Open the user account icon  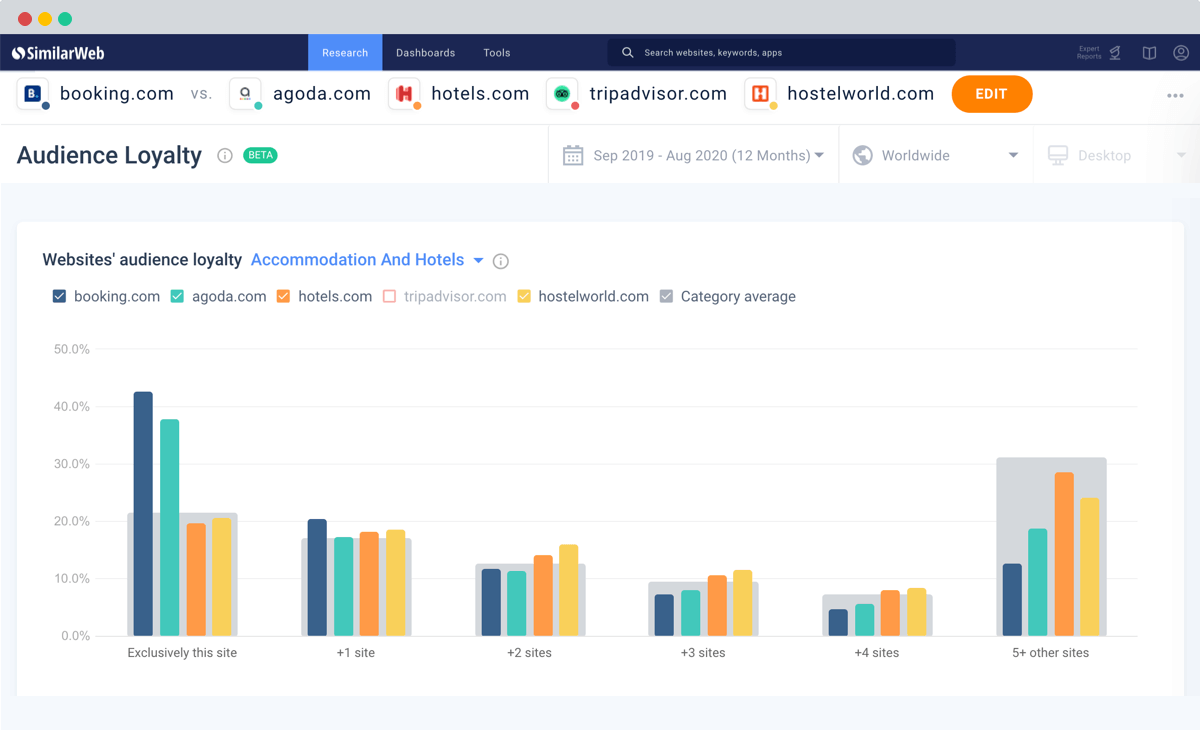click(1181, 53)
